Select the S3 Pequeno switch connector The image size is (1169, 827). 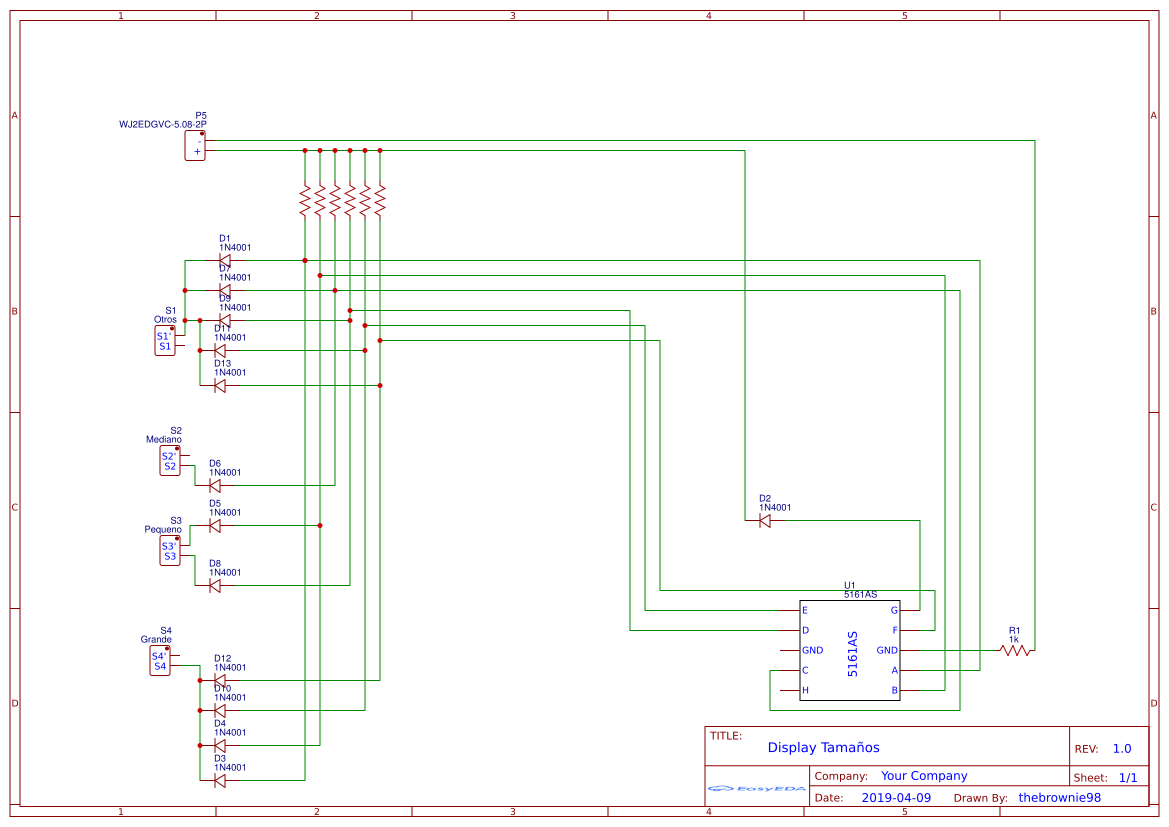coord(169,551)
